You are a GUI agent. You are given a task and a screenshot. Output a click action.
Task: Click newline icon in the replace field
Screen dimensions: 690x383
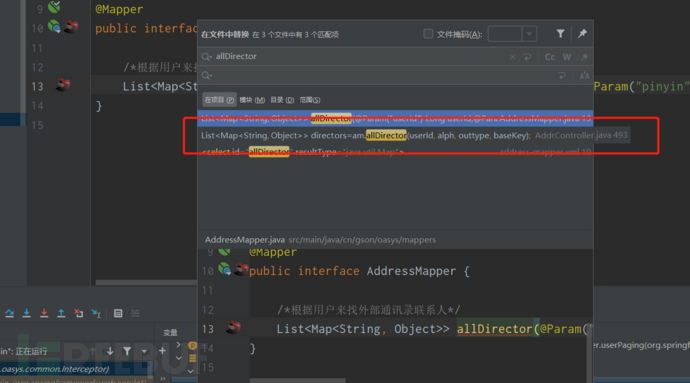click(562, 76)
